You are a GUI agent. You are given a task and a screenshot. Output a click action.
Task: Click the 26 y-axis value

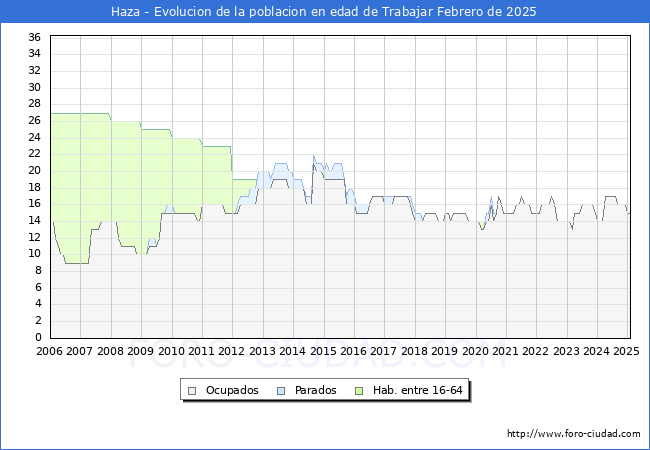(35, 121)
